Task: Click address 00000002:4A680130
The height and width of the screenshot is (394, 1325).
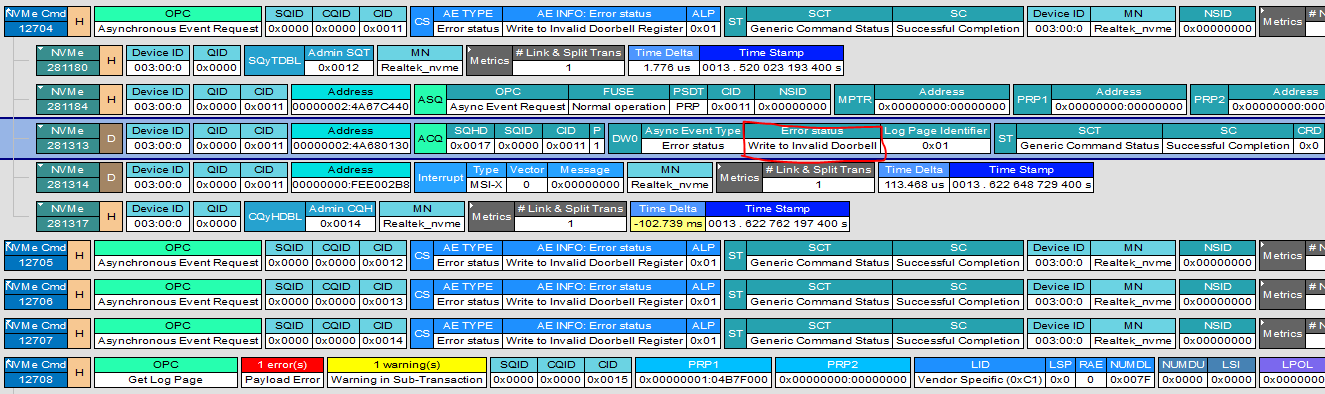Action: pos(350,146)
